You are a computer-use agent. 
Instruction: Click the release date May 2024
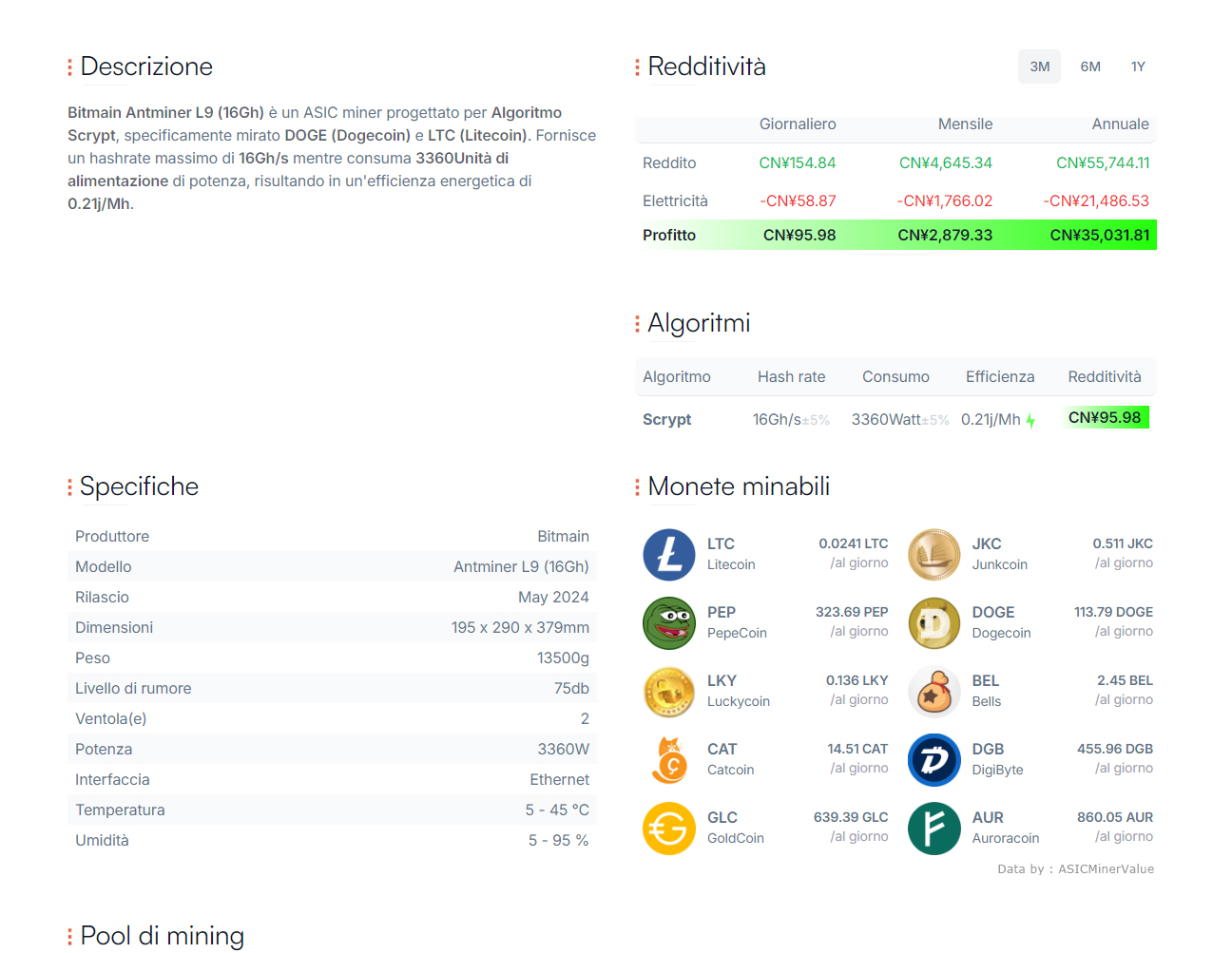pos(553,597)
